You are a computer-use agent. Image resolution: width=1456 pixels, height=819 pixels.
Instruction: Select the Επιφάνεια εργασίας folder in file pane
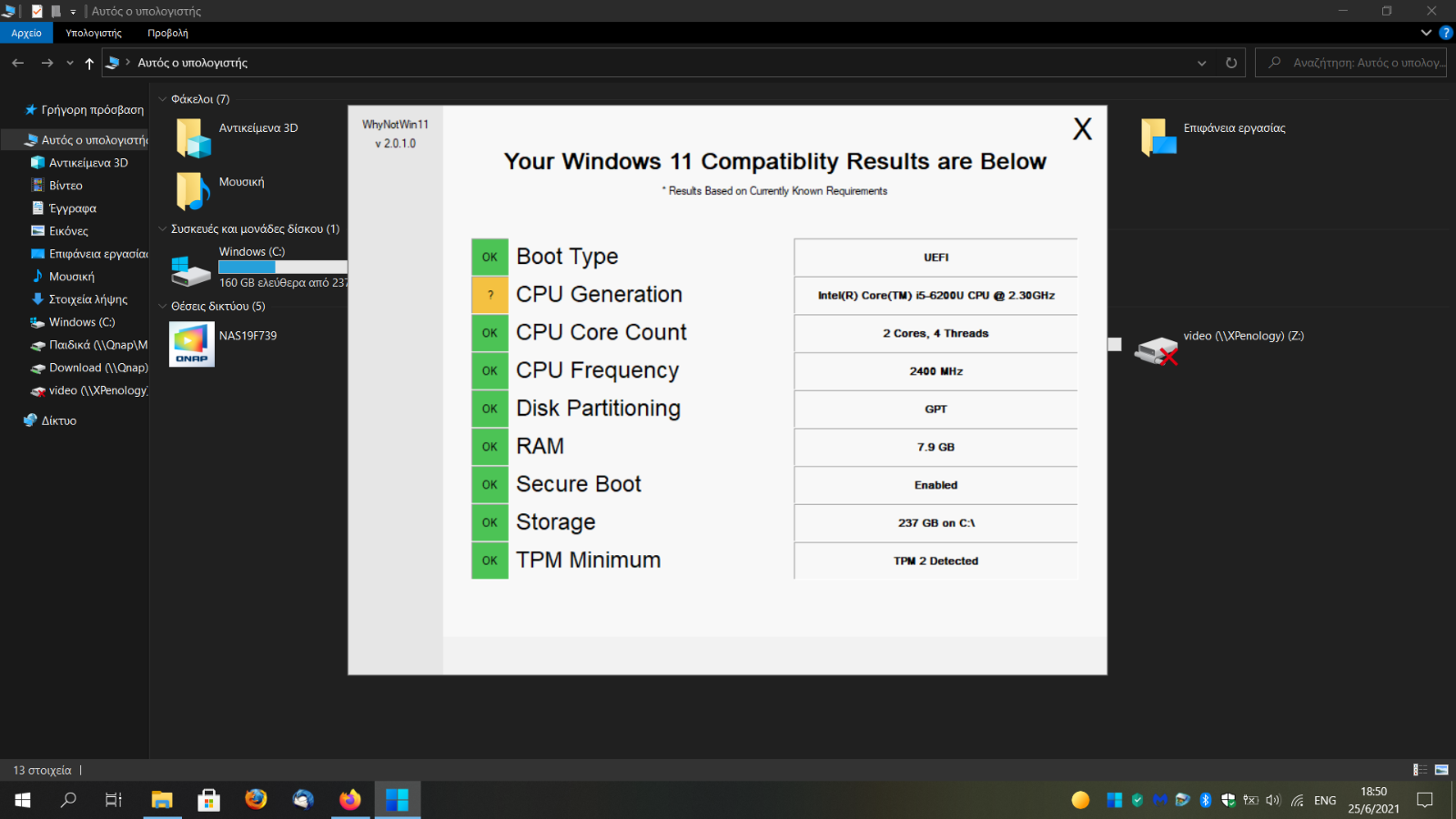coord(1214,136)
